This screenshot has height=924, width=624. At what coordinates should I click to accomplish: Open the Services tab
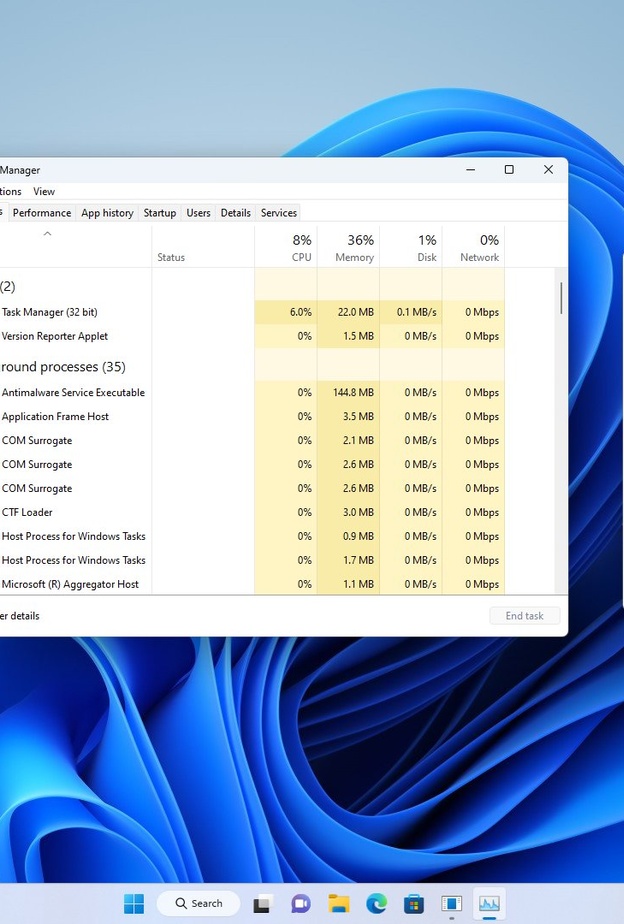(x=278, y=213)
